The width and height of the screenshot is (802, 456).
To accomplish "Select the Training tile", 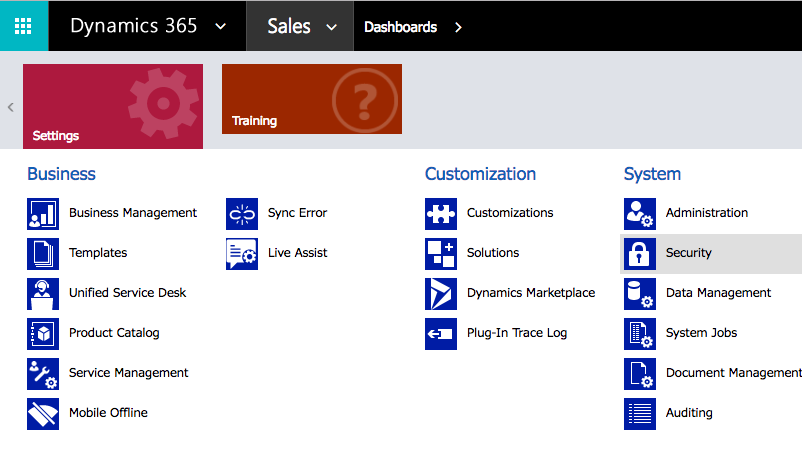I will click(312, 99).
